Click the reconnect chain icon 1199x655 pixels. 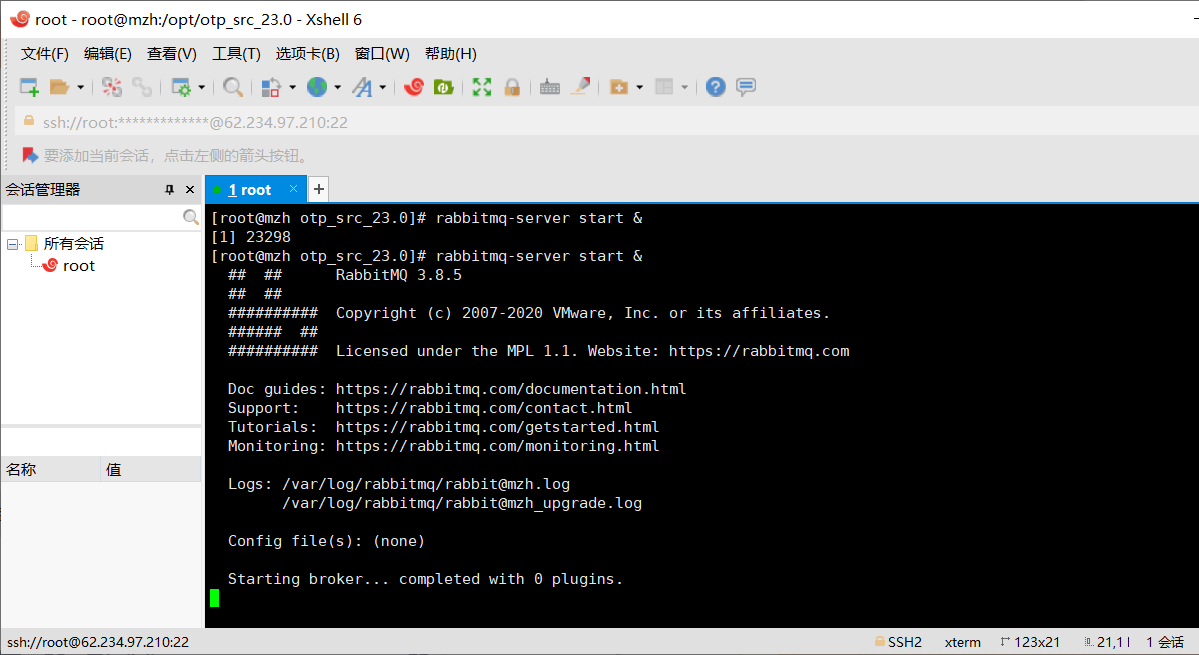pyautogui.click(x=141, y=87)
